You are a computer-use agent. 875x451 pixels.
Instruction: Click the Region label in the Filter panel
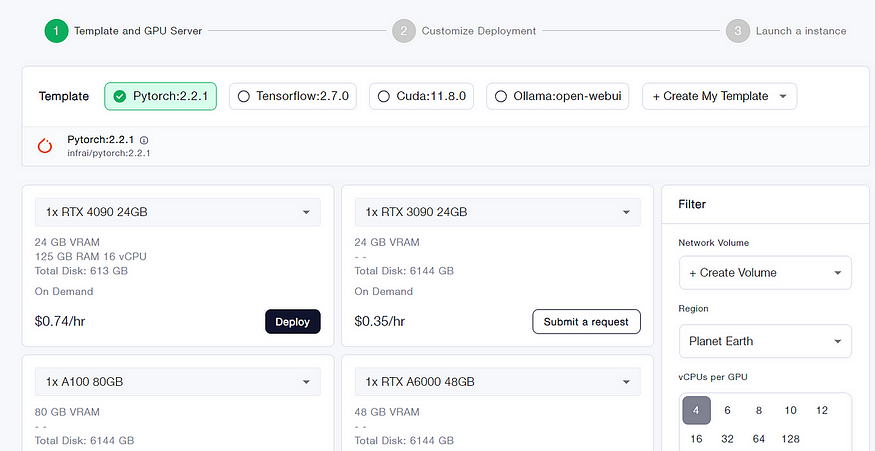(x=693, y=308)
